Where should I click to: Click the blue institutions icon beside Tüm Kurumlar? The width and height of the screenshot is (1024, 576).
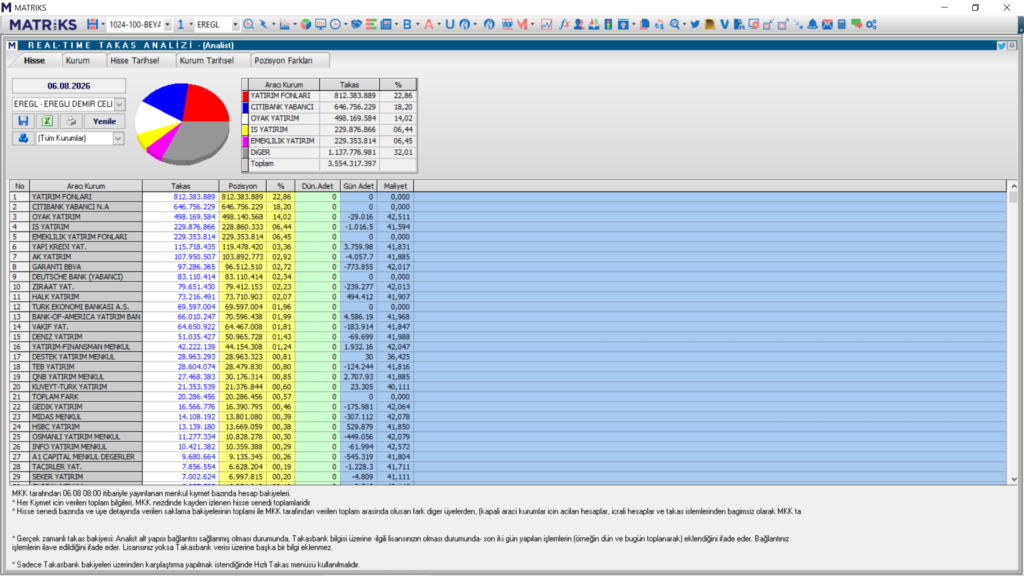[24, 138]
